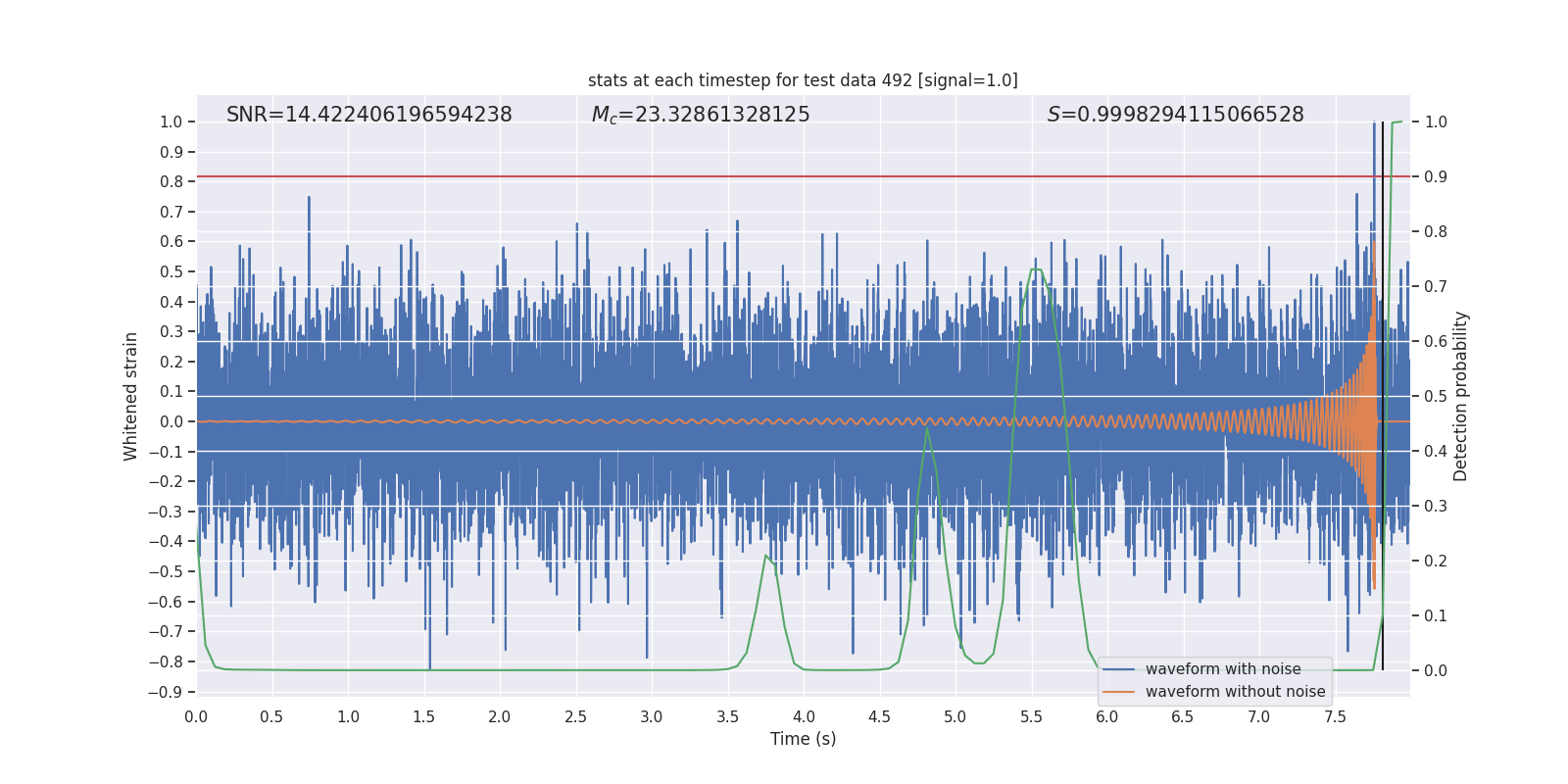Click the 7.5 tick on the time axis
Image resolution: width=1568 pixels, height=784 pixels.
pyautogui.click(x=1335, y=716)
